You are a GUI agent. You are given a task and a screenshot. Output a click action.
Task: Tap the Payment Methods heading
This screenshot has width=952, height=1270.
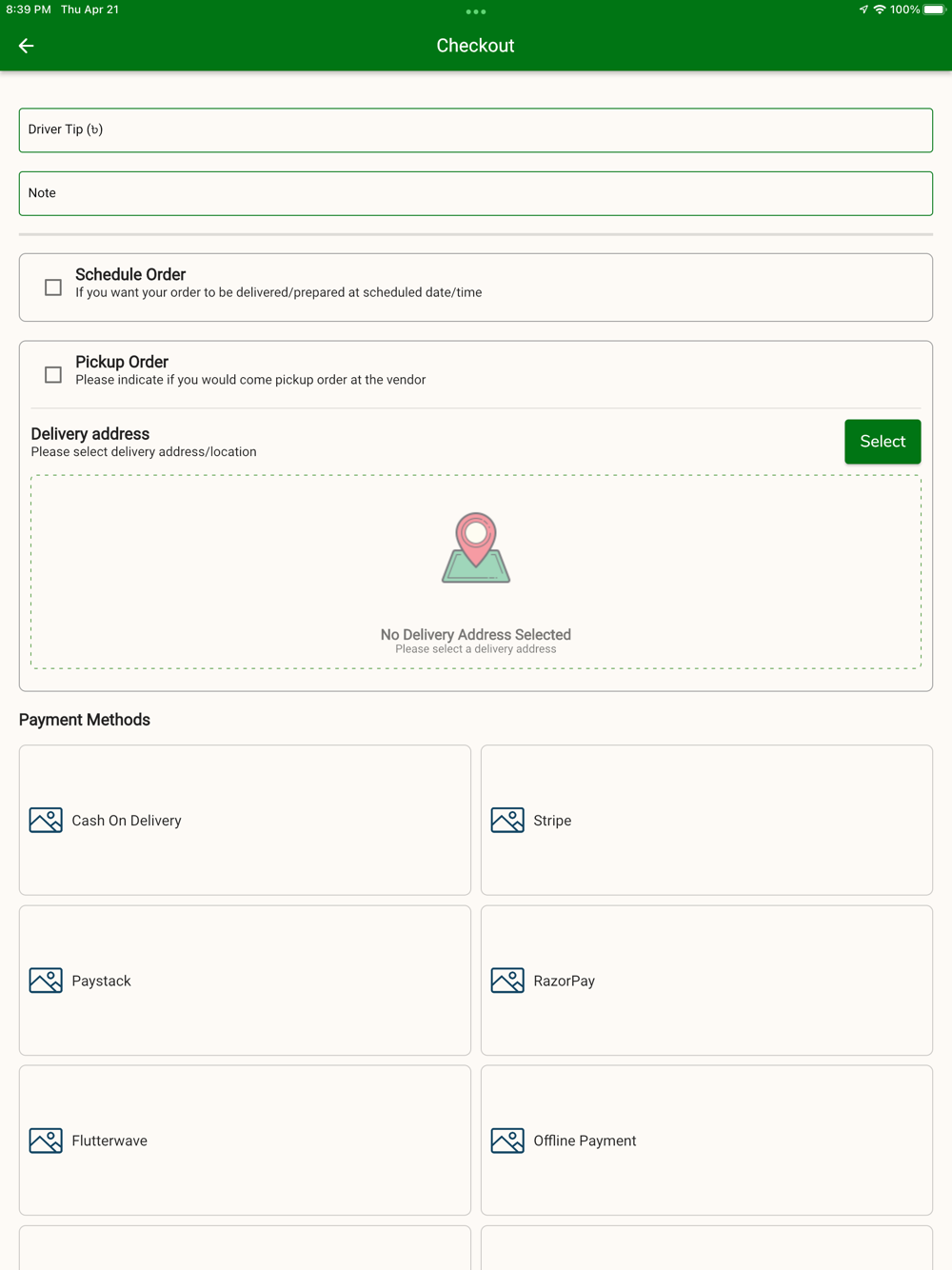(85, 720)
